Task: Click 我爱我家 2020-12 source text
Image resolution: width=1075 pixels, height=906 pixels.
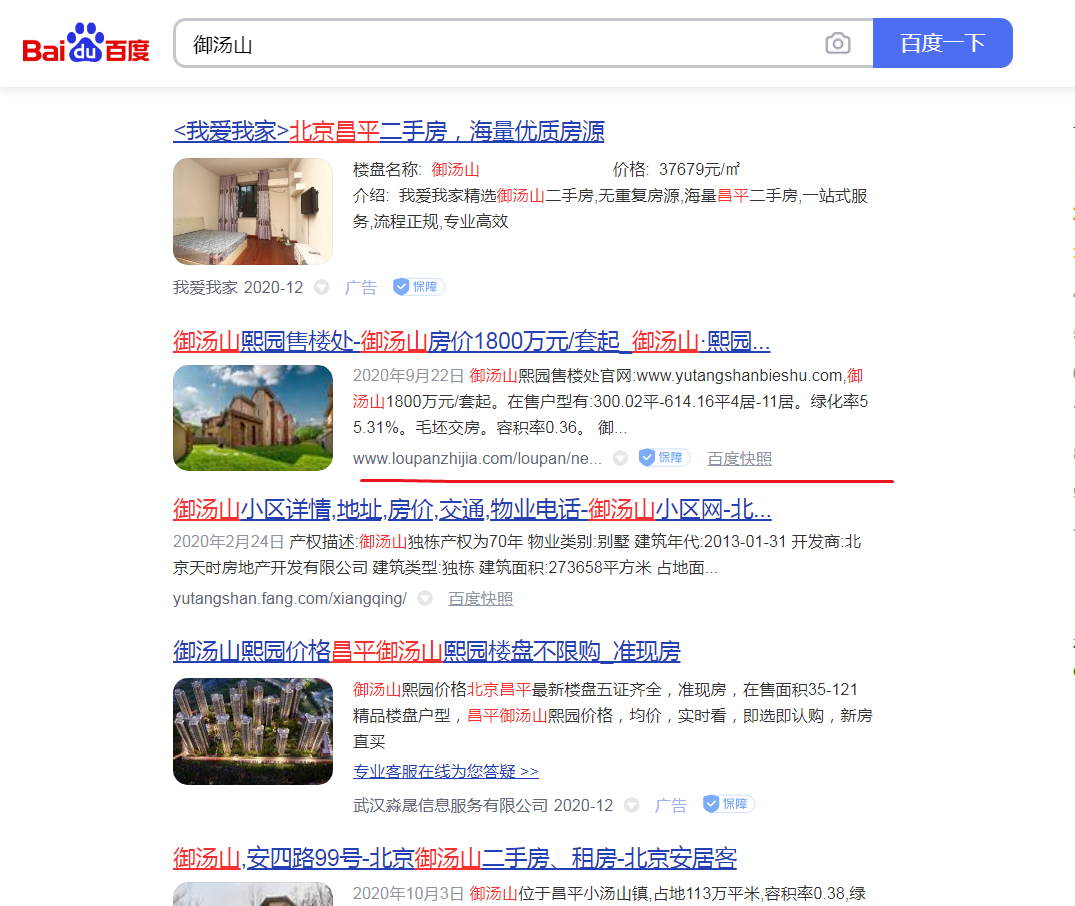Action: pos(238,287)
